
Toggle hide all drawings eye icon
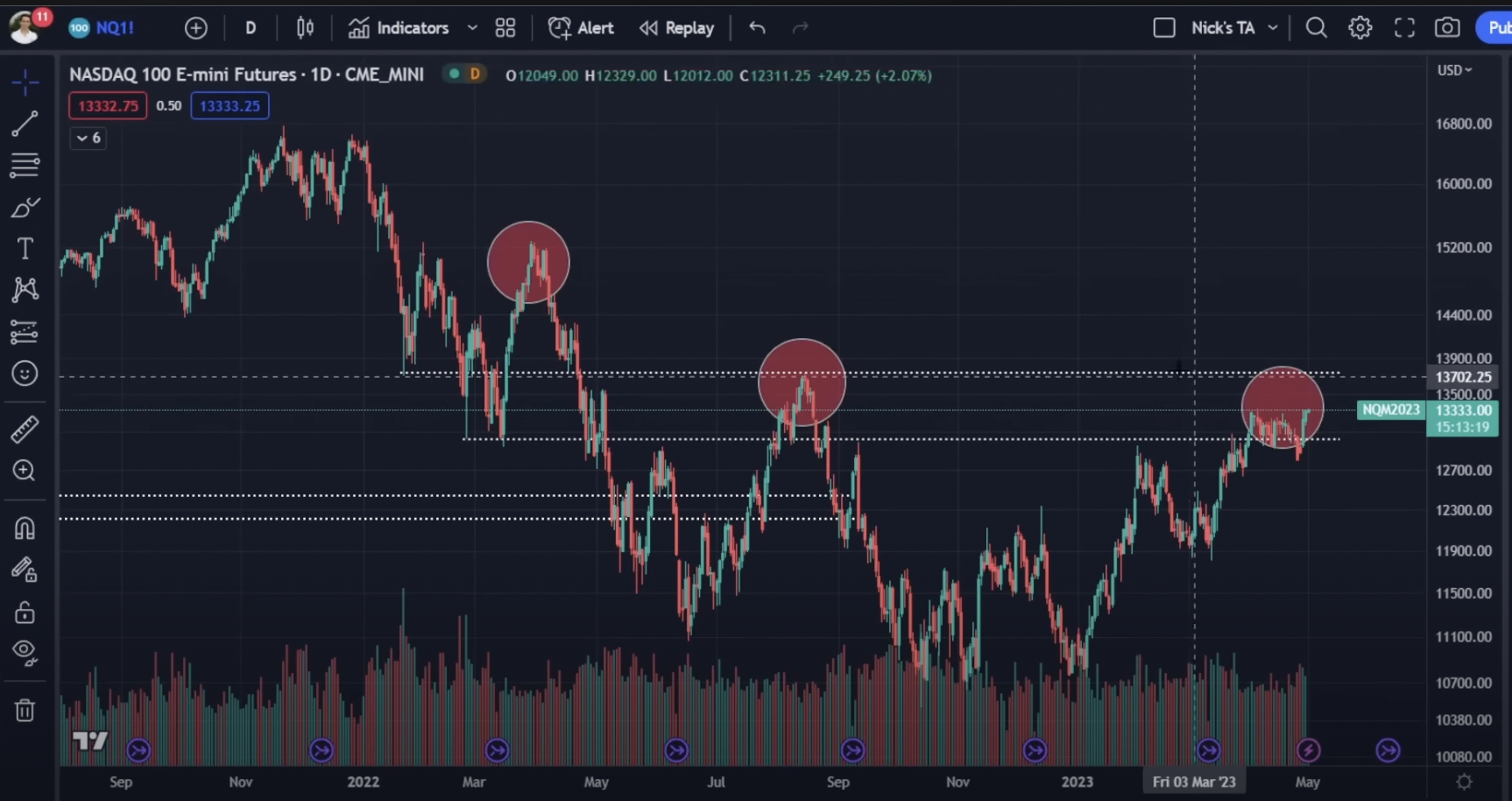(25, 653)
